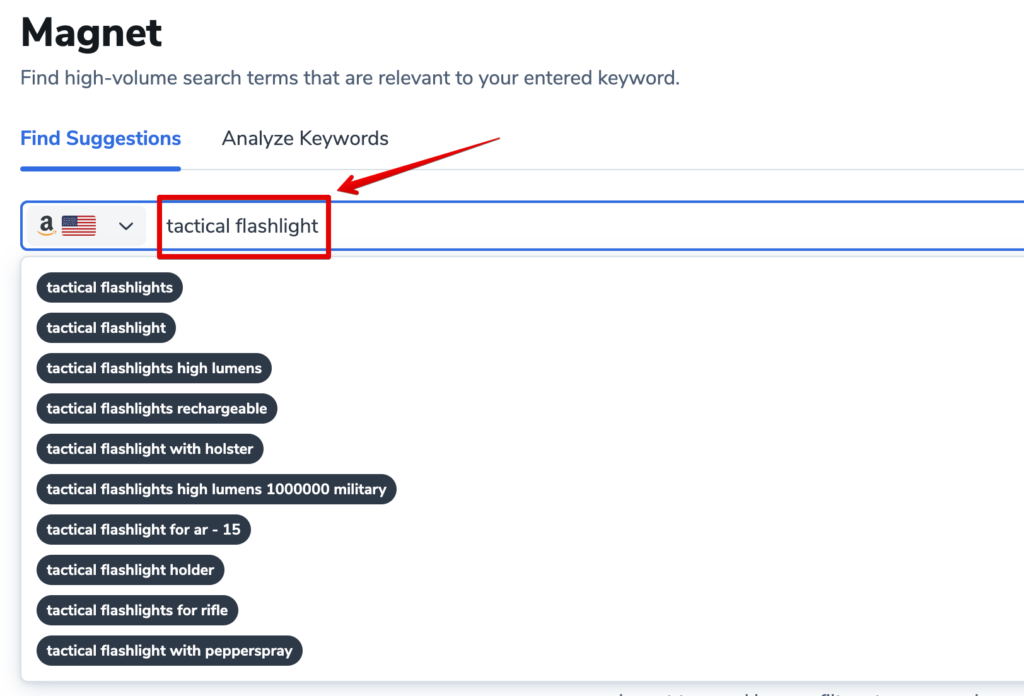Select the 'tactical flashlights' suggestion
Screen dimensions: 1024x696
(x=110, y=287)
